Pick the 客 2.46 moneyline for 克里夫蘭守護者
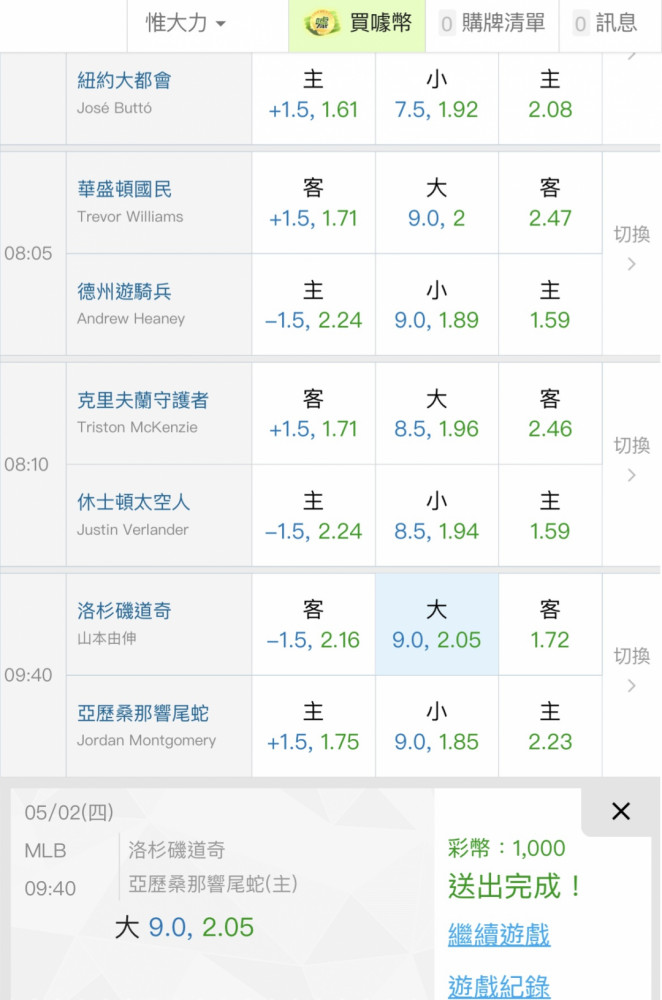This screenshot has width=662, height=1000. [550, 414]
